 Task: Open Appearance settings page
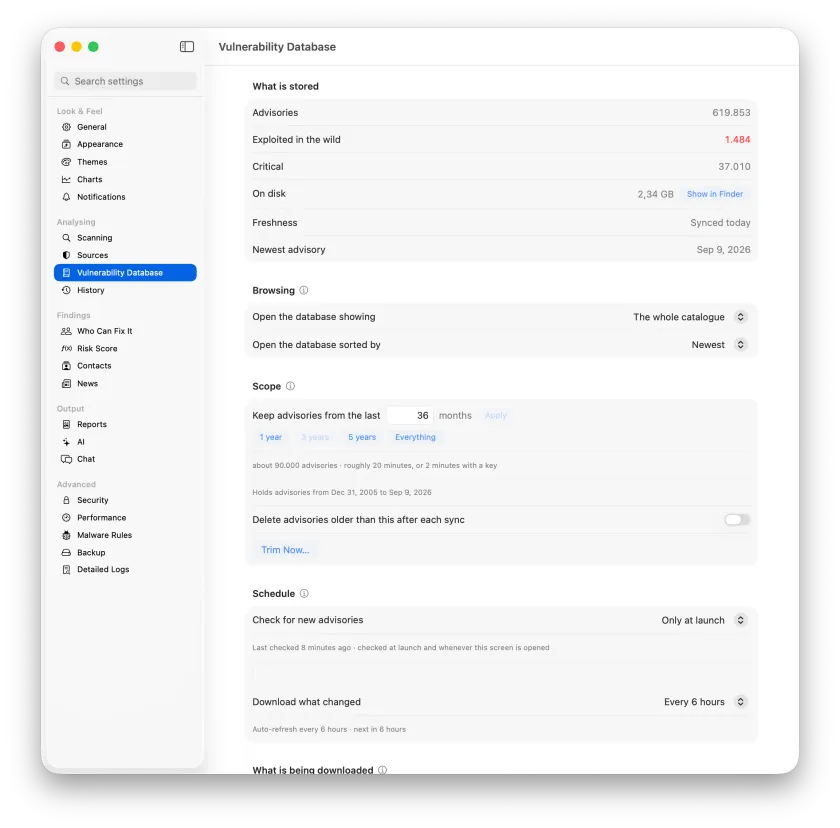click(x=125, y=144)
